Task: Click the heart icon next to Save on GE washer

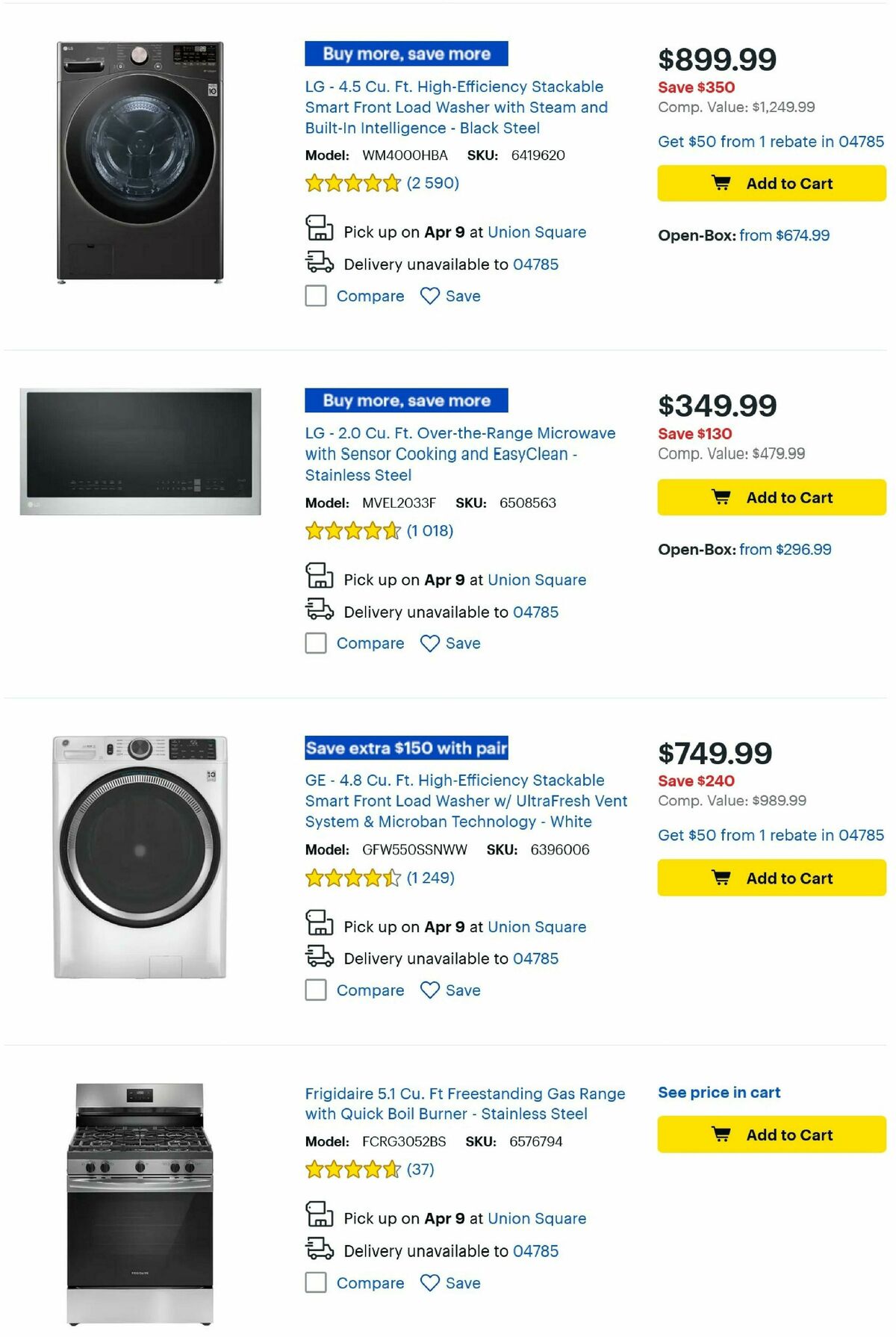Action: click(x=429, y=990)
